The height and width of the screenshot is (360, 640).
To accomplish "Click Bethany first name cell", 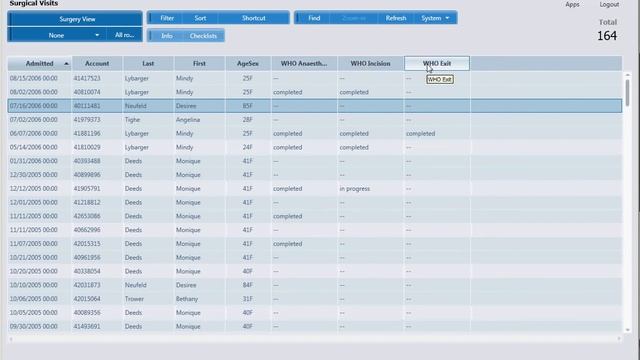I will coord(199,299).
